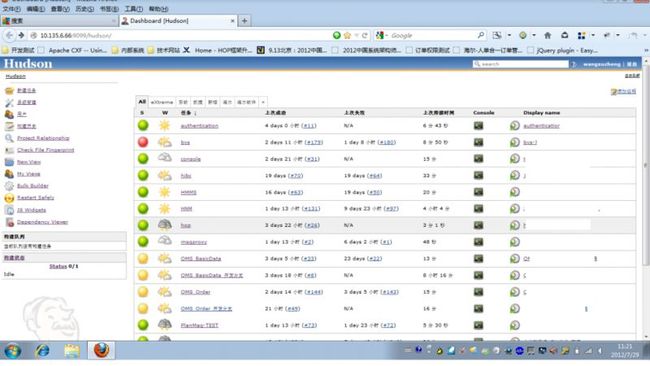Viewport: 650px width, 366px height.
Task: Open console output icon for bus row
Action: coord(478,142)
